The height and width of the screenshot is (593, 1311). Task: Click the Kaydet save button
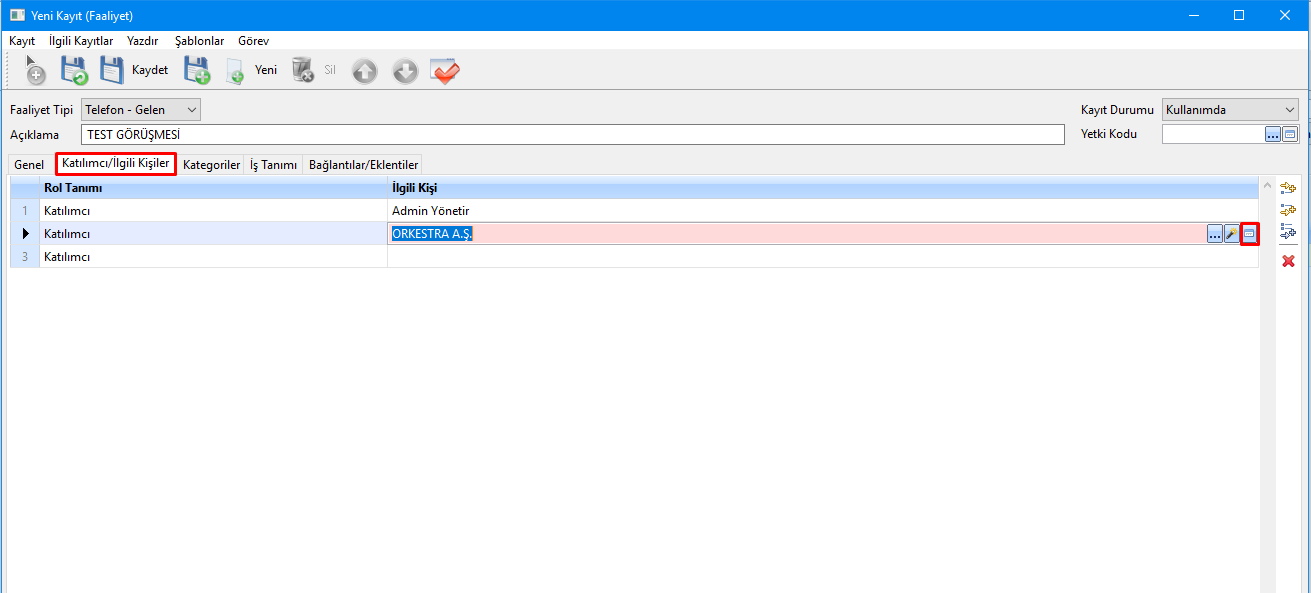[135, 70]
